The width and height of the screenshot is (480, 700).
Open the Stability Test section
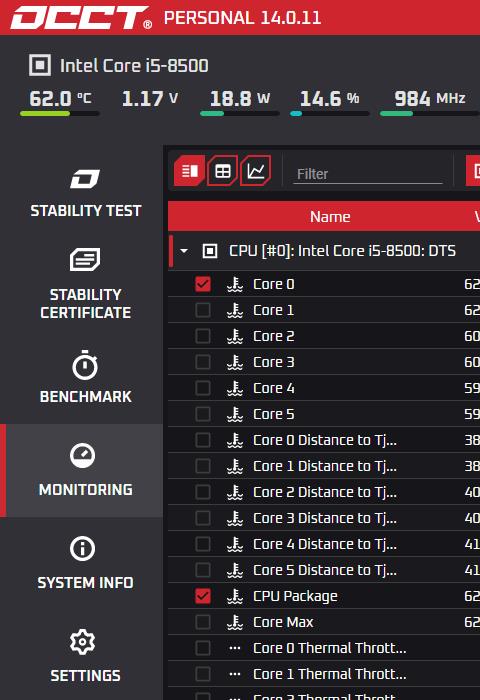click(85, 193)
